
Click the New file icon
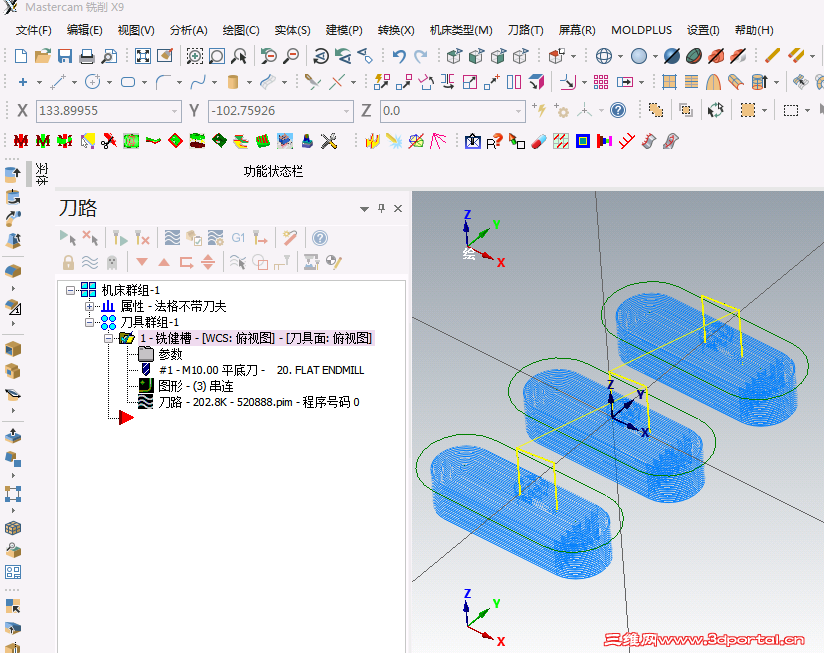(20, 56)
